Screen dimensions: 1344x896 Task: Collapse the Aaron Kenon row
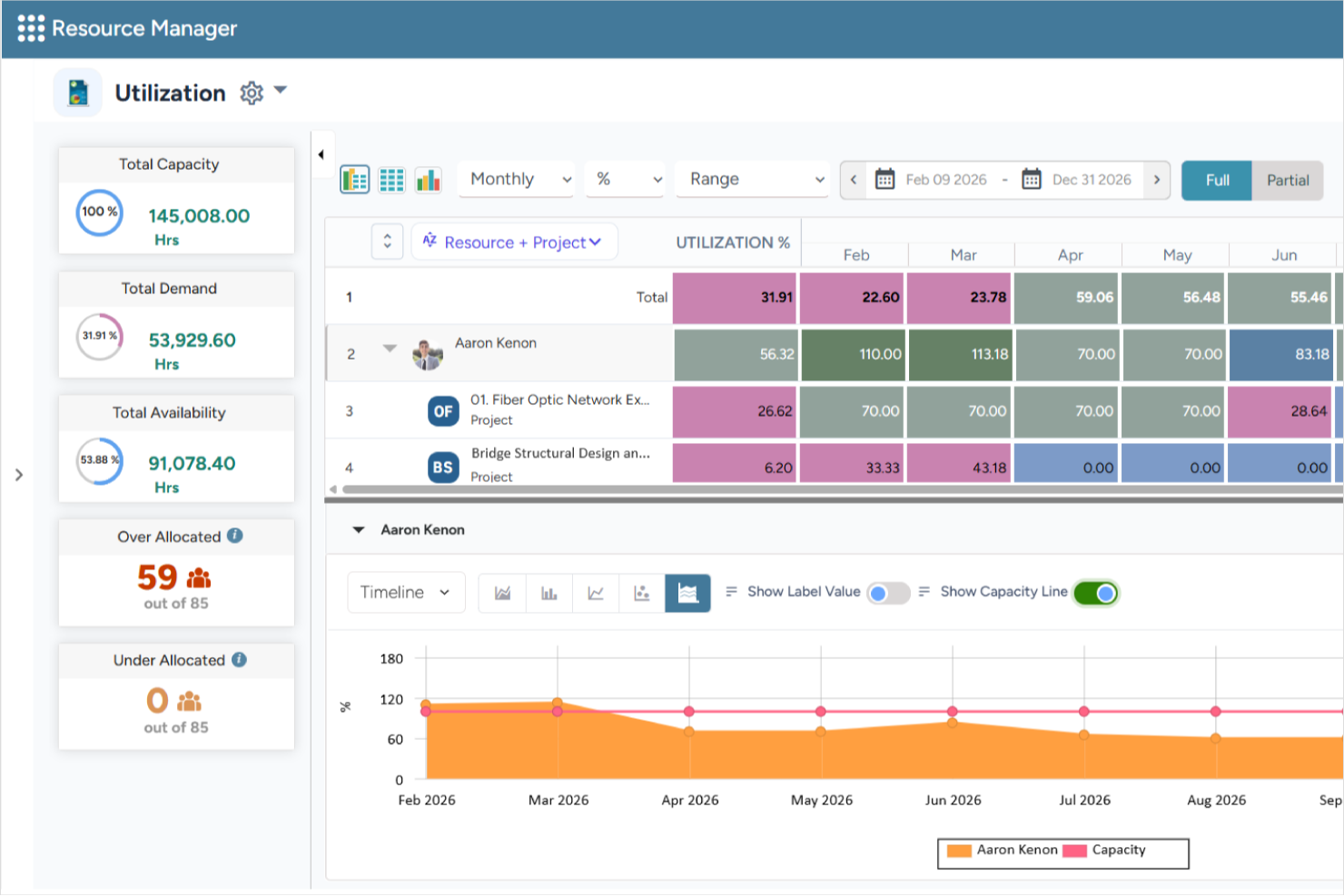(x=390, y=348)
